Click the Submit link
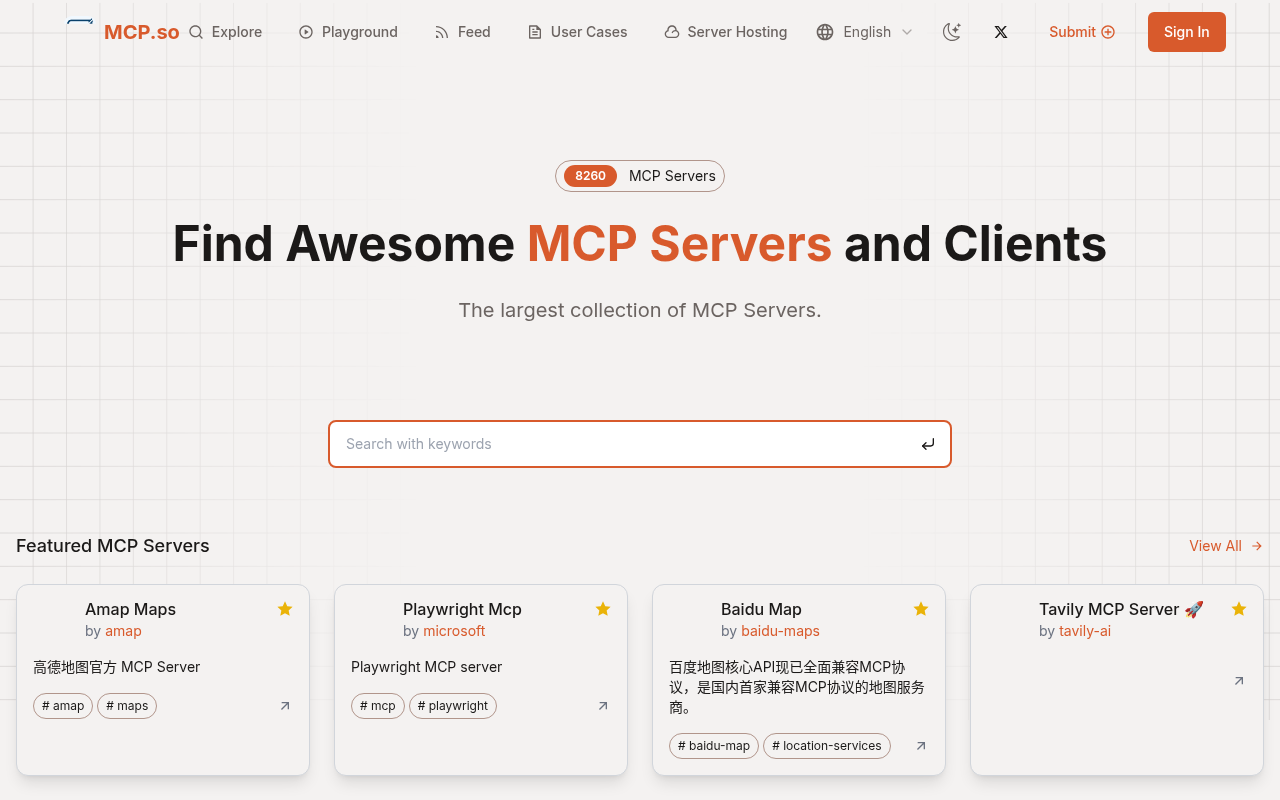This screenshot has width=1280, height=800. coord(1081,32)
